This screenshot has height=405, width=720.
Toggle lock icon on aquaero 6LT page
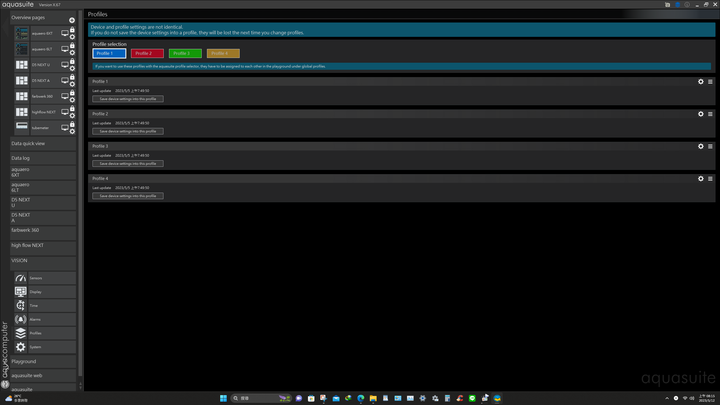(x=72, y=45)
